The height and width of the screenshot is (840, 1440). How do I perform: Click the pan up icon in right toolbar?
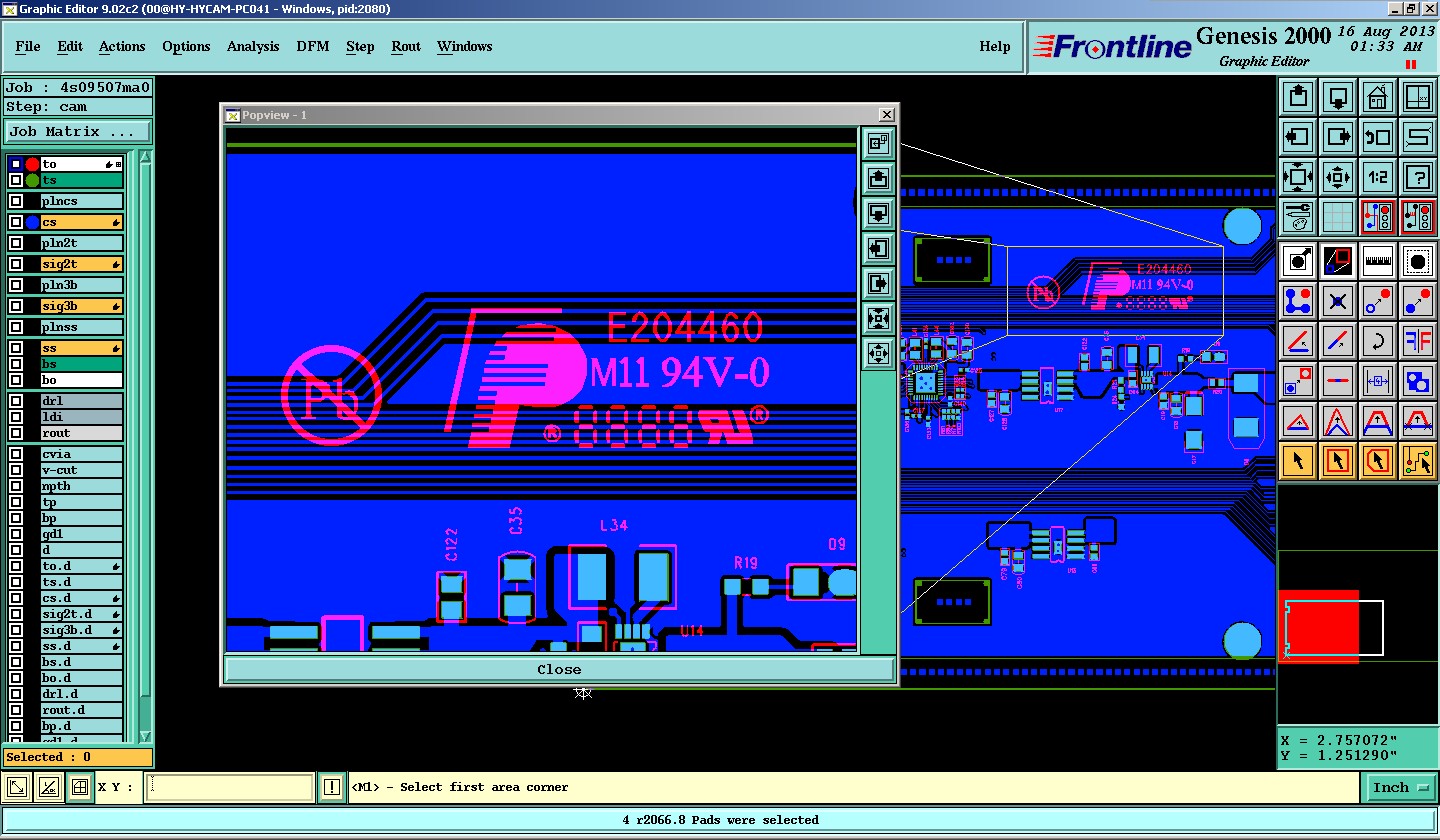click(1298, 97)
